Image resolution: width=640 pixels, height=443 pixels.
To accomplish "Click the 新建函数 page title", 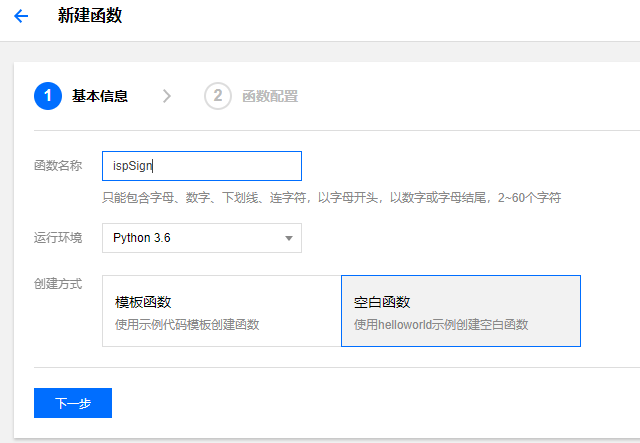I will [91, 17].
